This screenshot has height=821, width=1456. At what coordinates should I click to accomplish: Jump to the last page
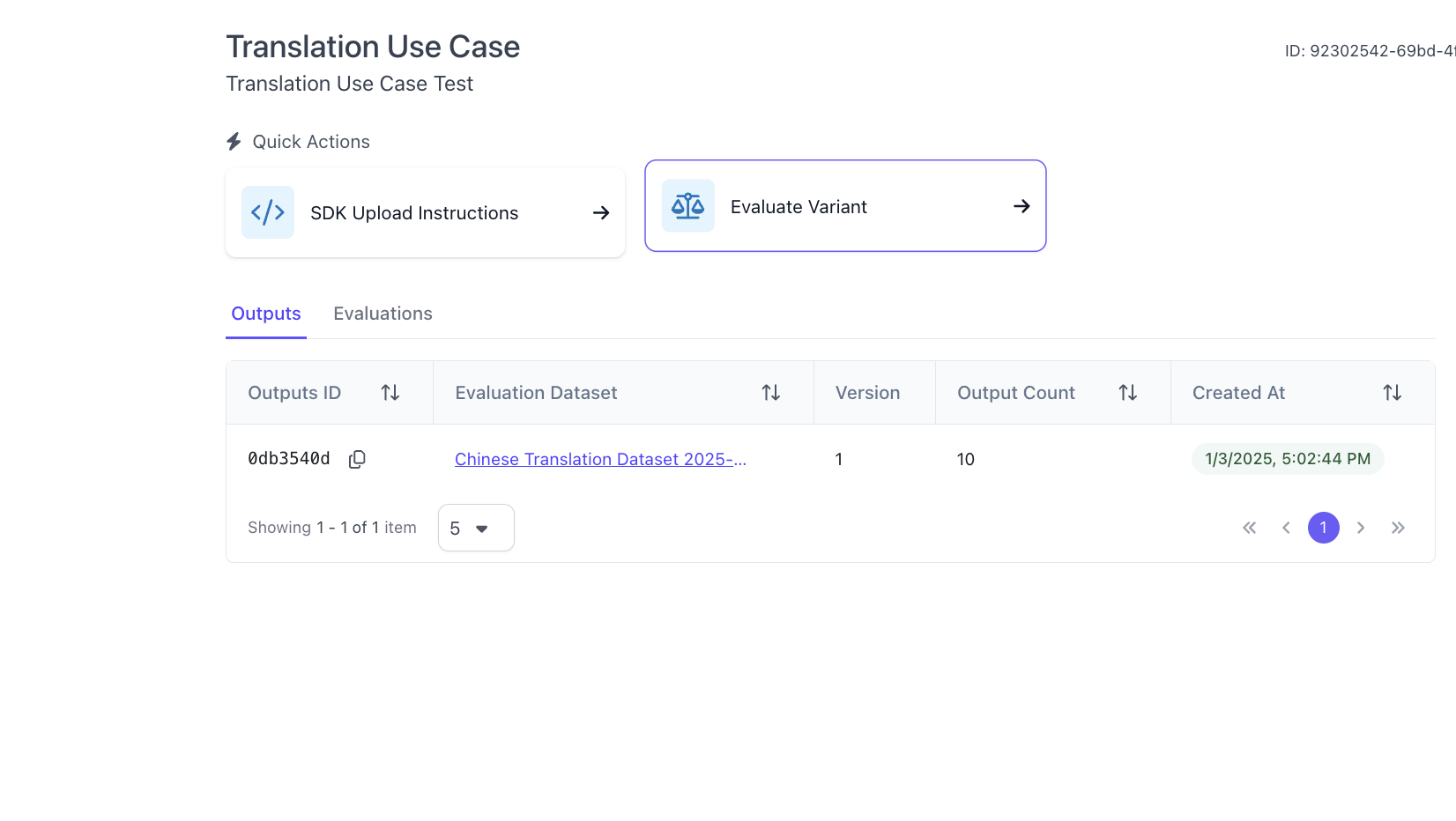[x=1398, y=528]
